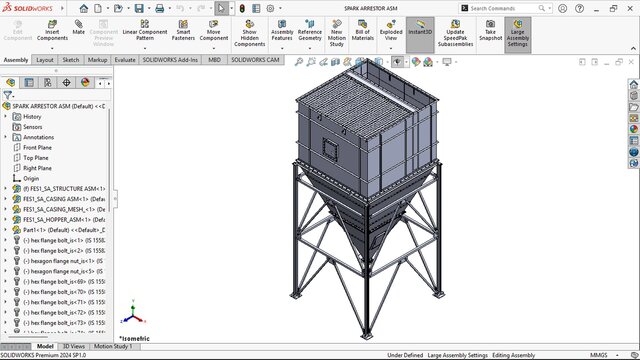Expand FES1_SA_STRUCTURE ASM node
The width and height of the screenshot is (640, 360).
(x=5, y=189)
